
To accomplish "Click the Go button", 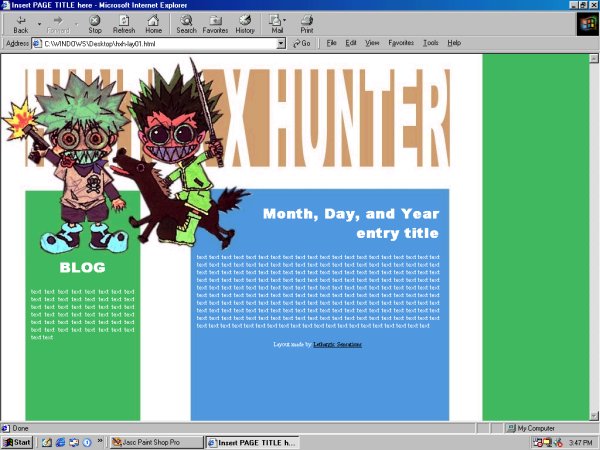I will (302, 44).
